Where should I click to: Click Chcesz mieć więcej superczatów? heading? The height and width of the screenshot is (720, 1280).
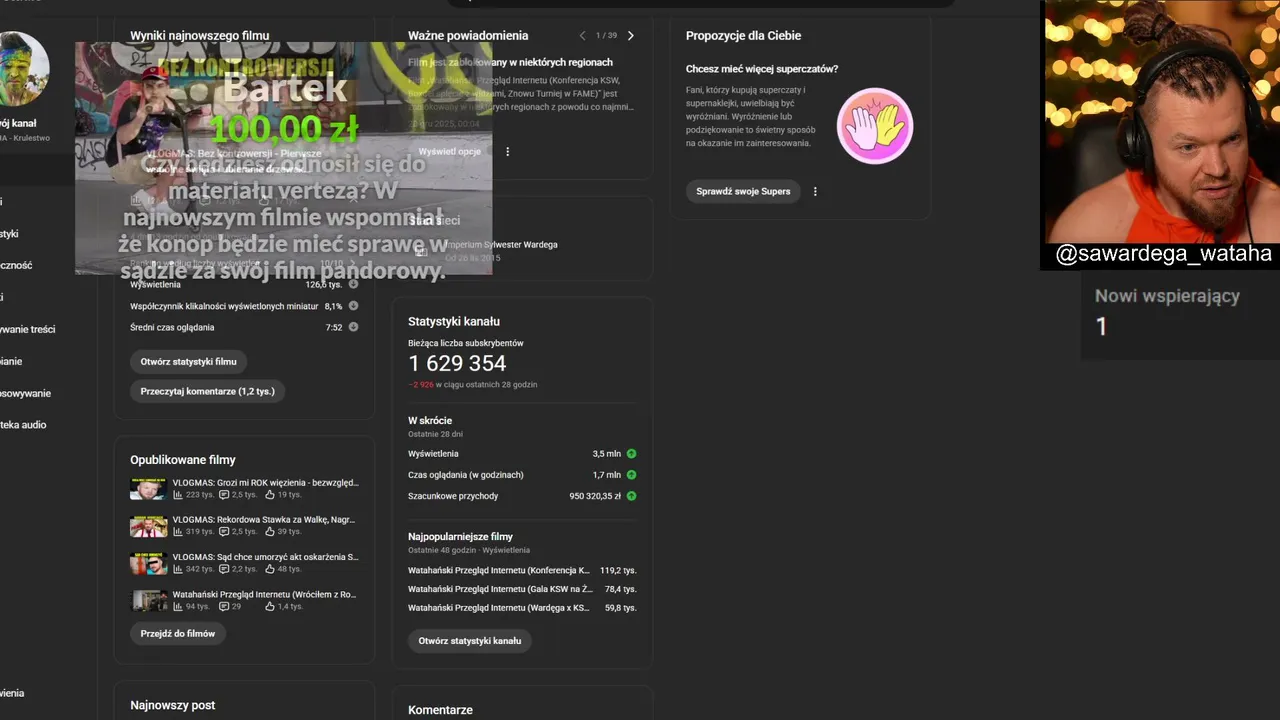762,69
